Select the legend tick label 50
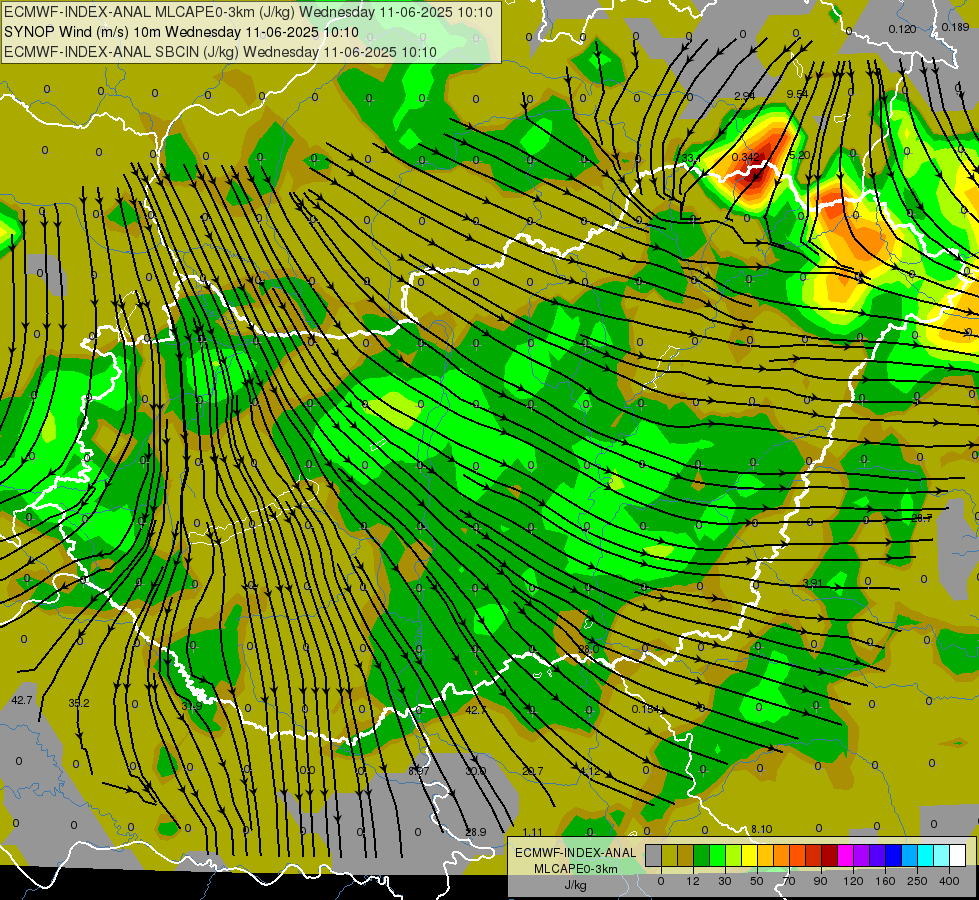 point(757,881)
